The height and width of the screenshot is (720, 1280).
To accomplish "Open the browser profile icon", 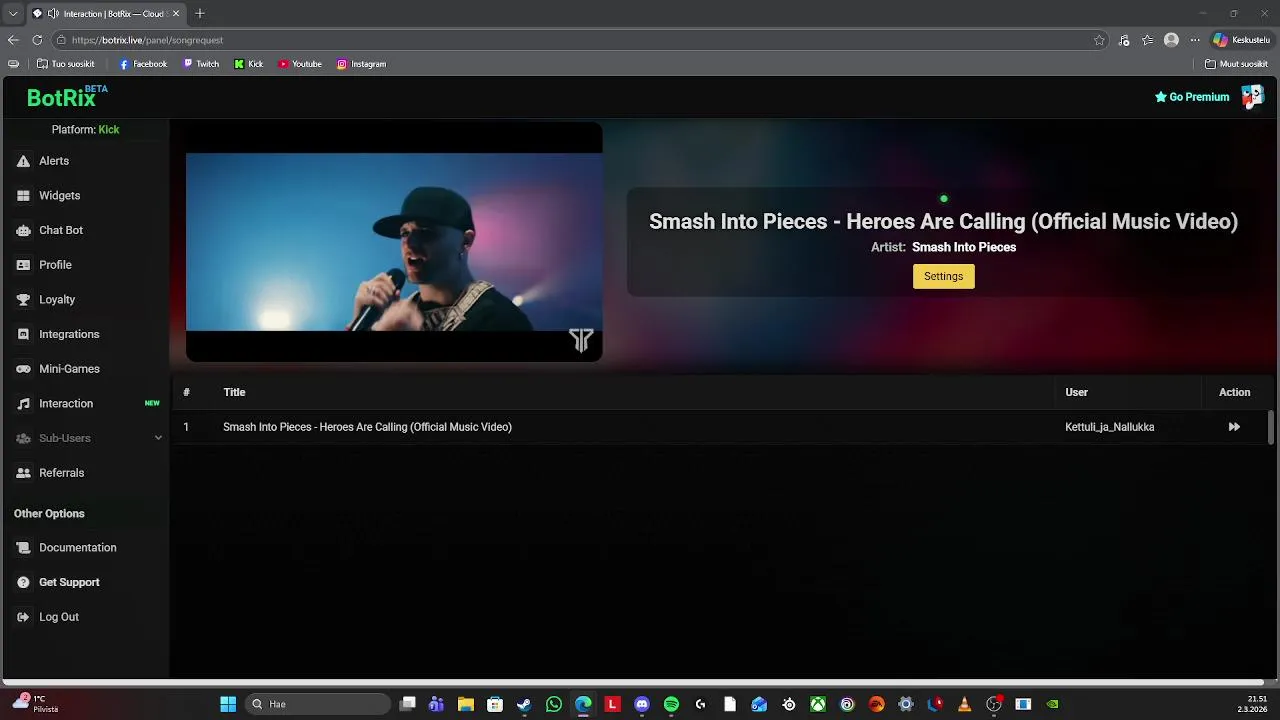I will [x=1171, y=40].
